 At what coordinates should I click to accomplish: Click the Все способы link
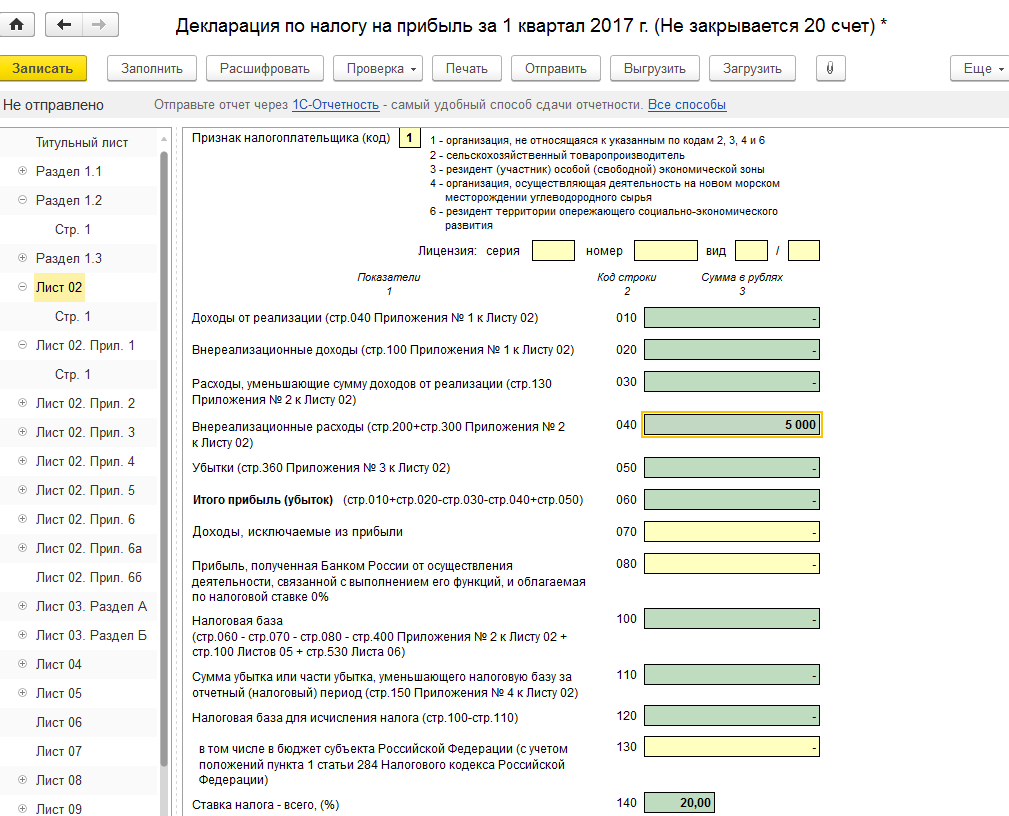(x=686, y=105)
